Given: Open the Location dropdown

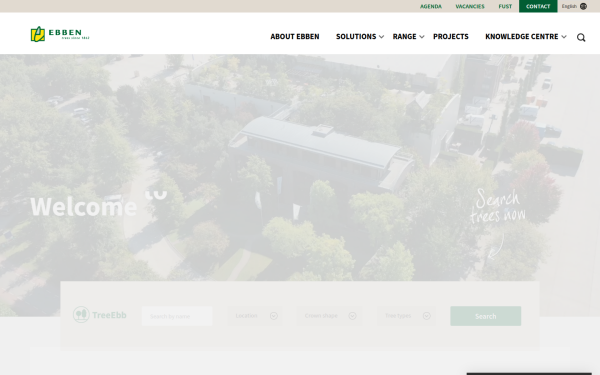Looking at the screenshot, I should 255,316.
